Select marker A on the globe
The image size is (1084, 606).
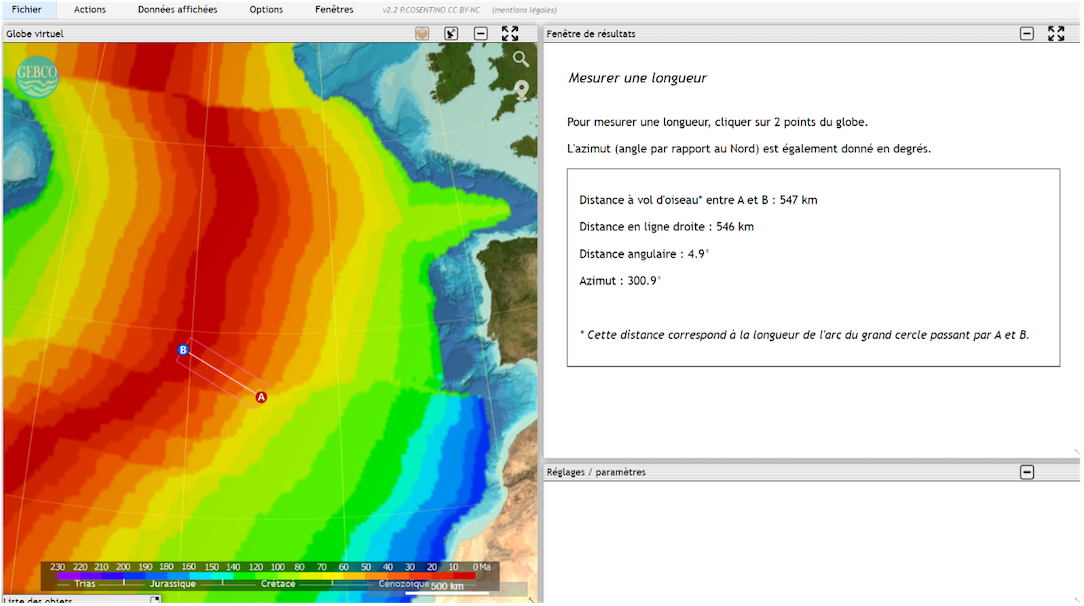coord(261,397)
